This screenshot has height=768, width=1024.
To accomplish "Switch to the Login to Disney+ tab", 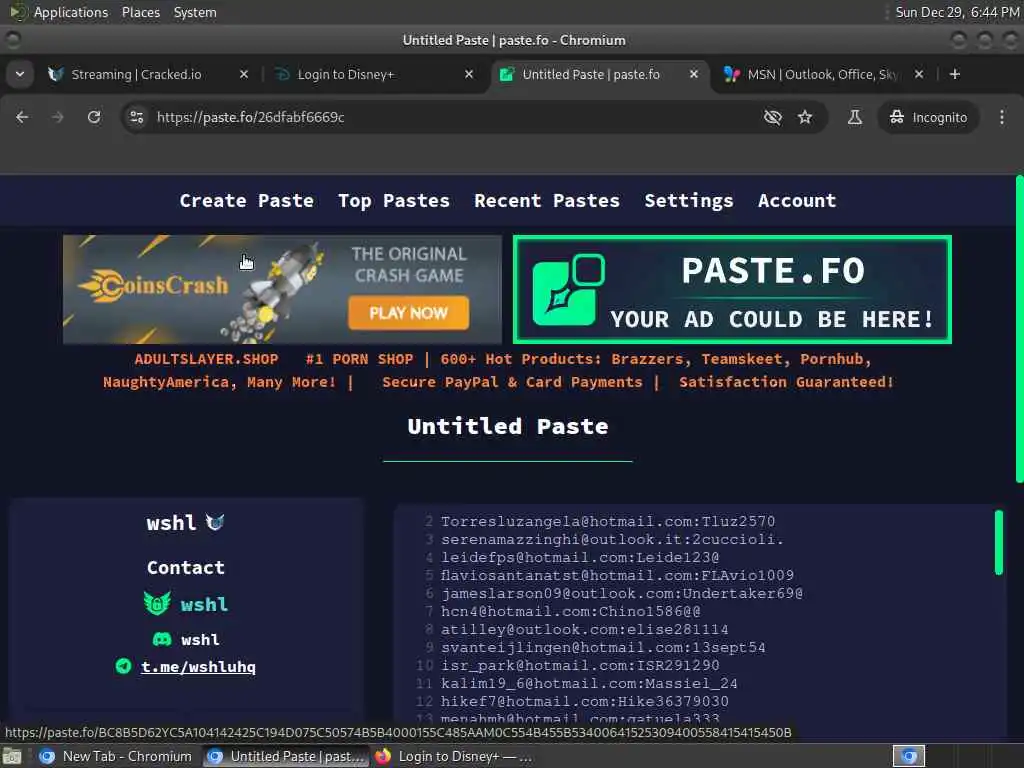I will [x=346, y=74].
